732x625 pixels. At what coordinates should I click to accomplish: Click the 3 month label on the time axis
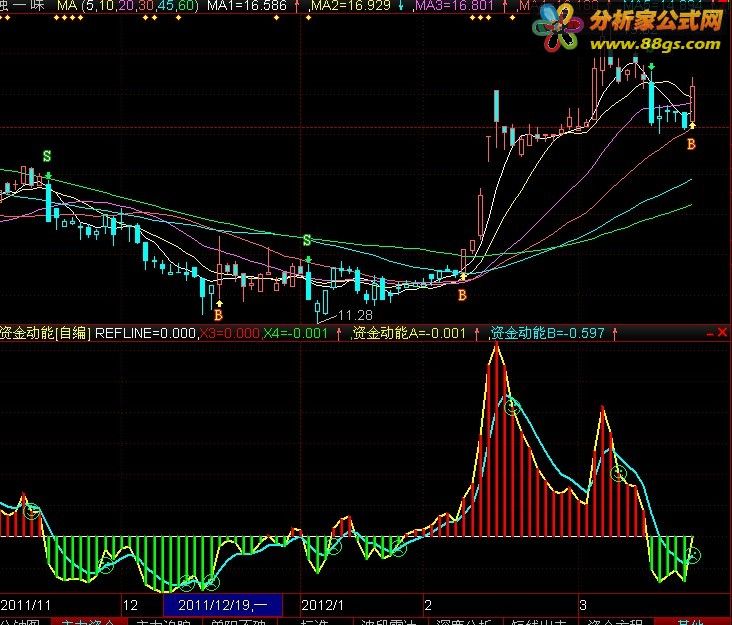pos(583,605)
